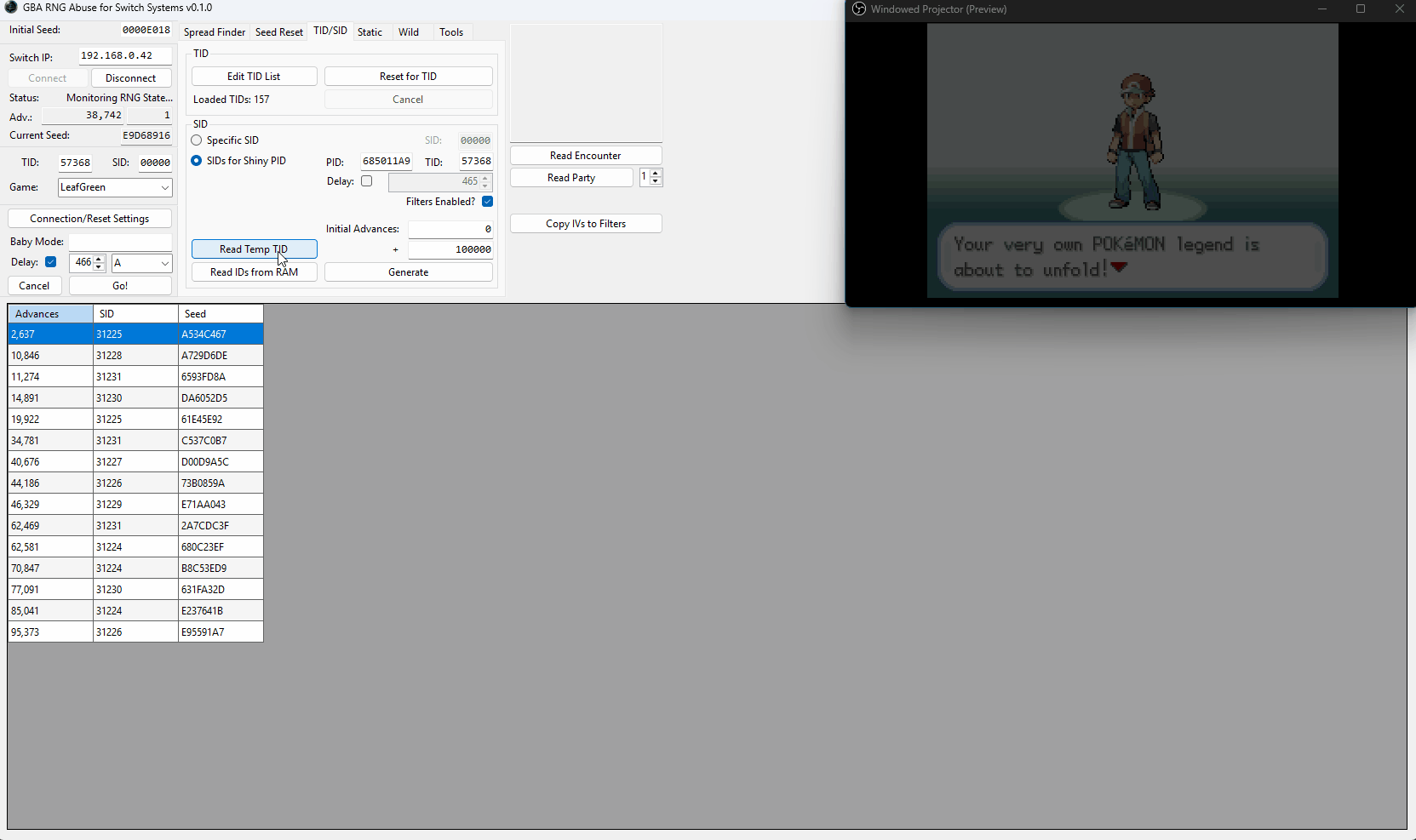1416x840 pixels.
Task: Switch to the Spread Finder tab
Action: click(215, 32)
